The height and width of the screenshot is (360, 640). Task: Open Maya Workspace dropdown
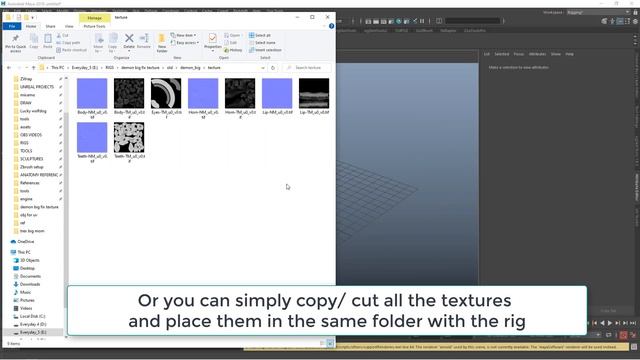[x=598, y=12]
